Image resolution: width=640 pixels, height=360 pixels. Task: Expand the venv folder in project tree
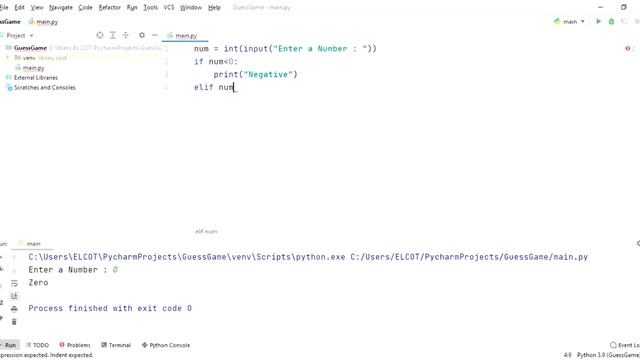(x=7, y=58)
